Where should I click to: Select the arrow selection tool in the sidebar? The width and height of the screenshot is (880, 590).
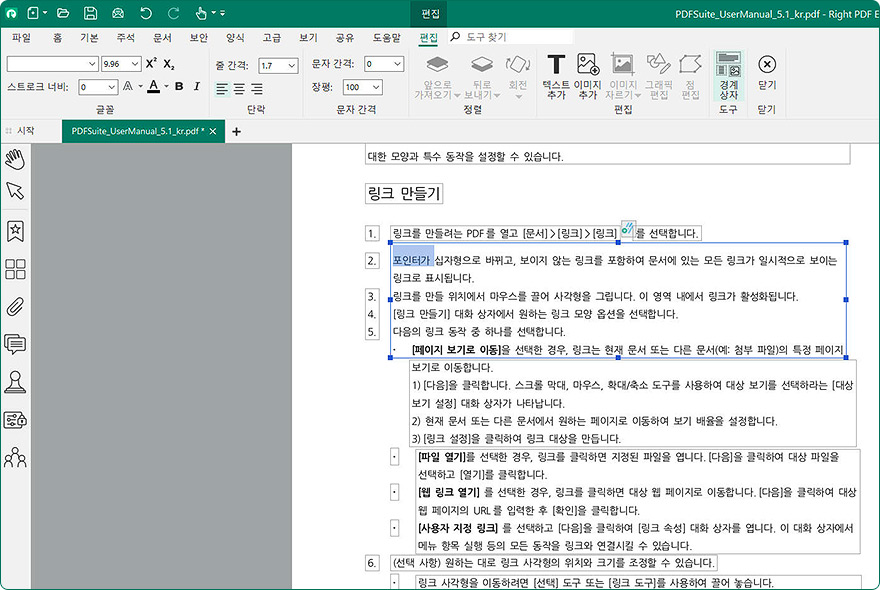[15, 191]
